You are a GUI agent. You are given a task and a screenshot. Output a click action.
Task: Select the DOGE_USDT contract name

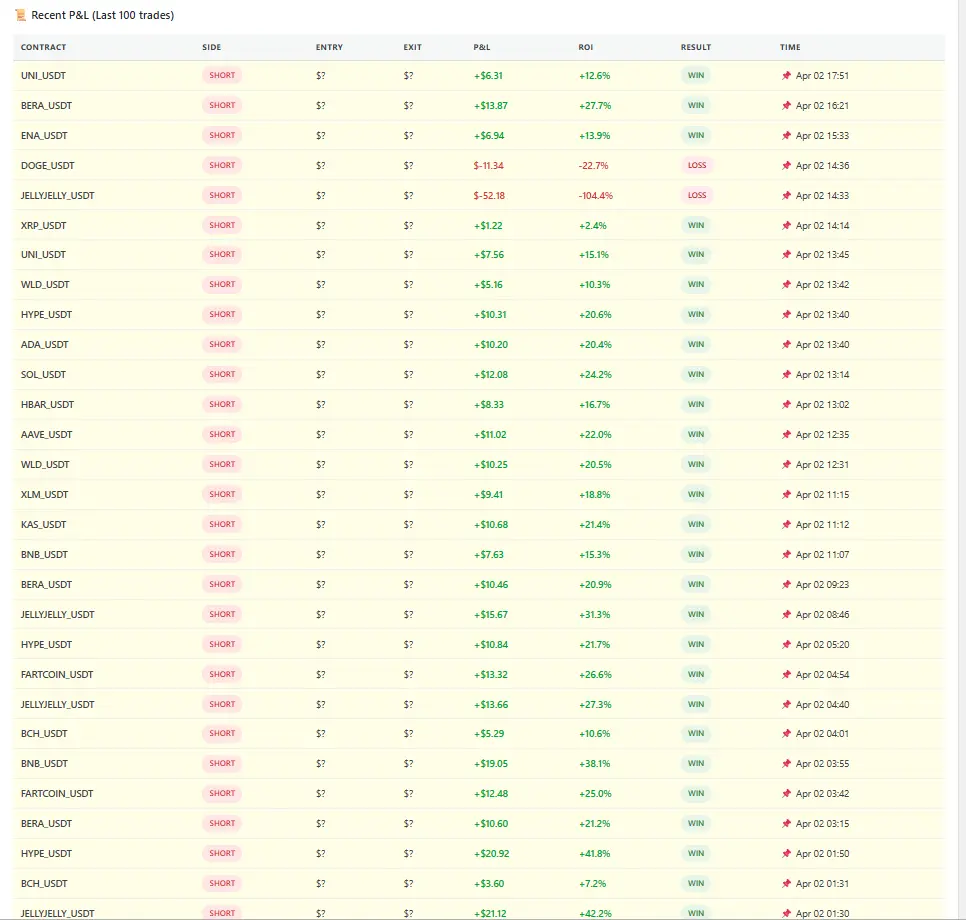47,166
